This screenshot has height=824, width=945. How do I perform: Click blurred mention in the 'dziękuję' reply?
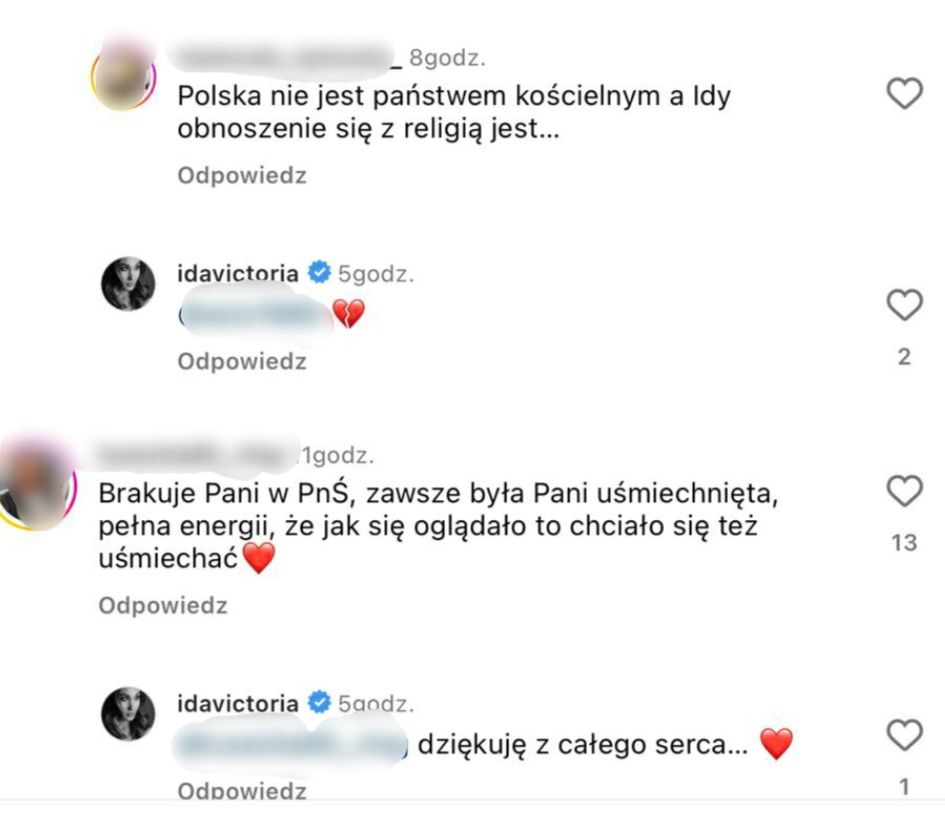pos(290,746)
